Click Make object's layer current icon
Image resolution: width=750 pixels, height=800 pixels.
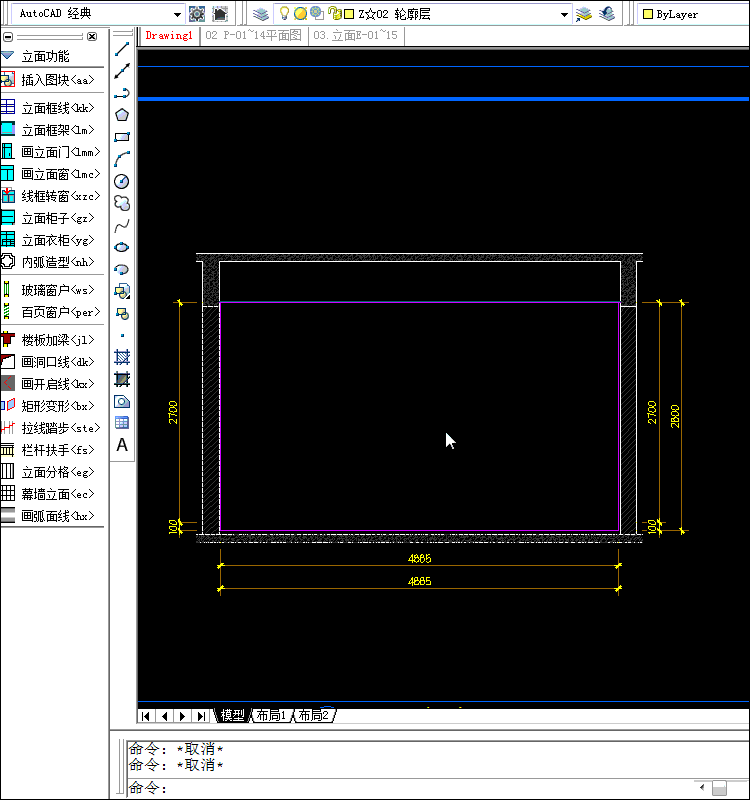point(584,14)
